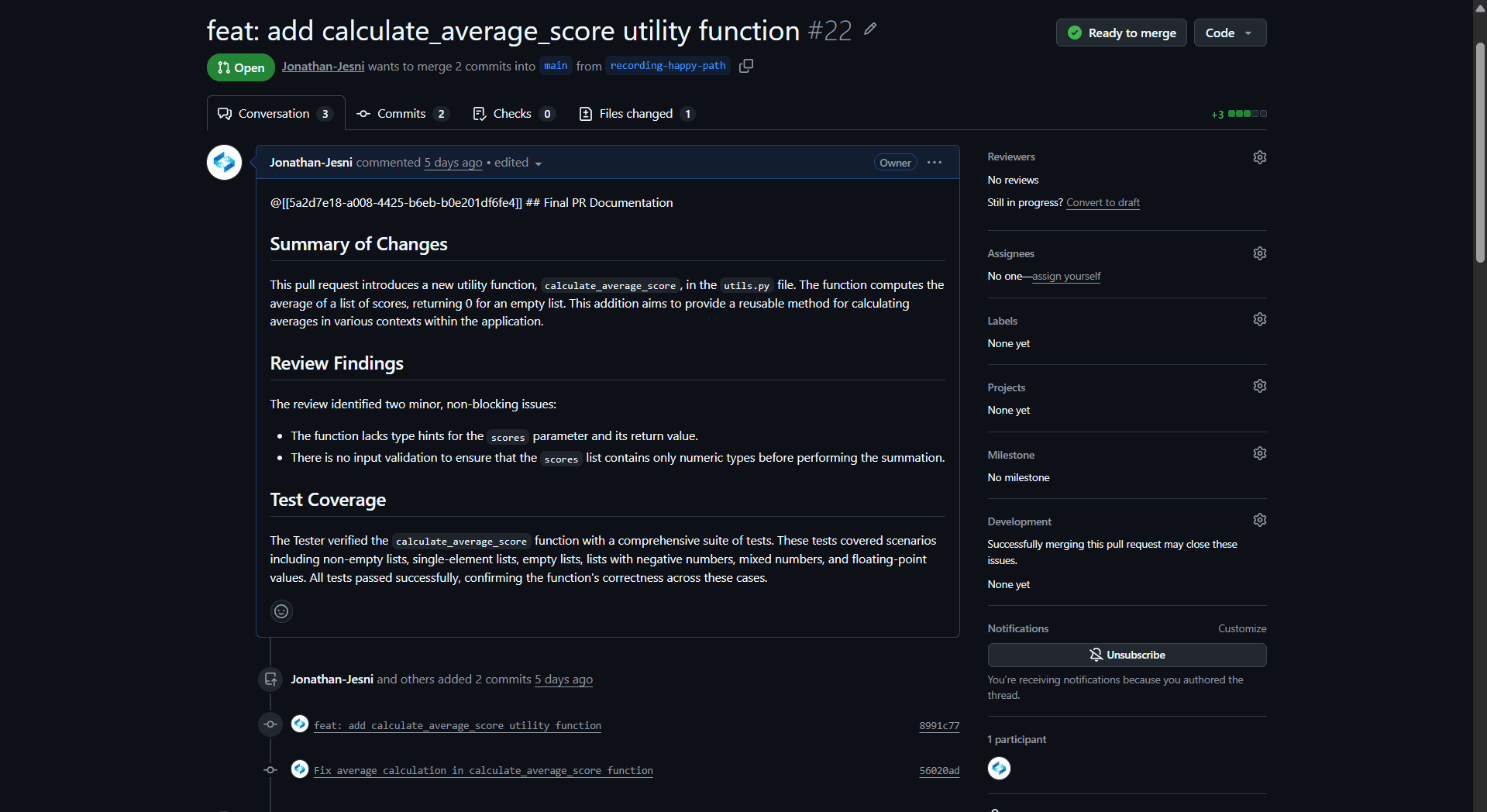Image resolution: width=1487 pixels, height=812 pixels.
Task: Open Labels settings gear
Action: 1259,319
